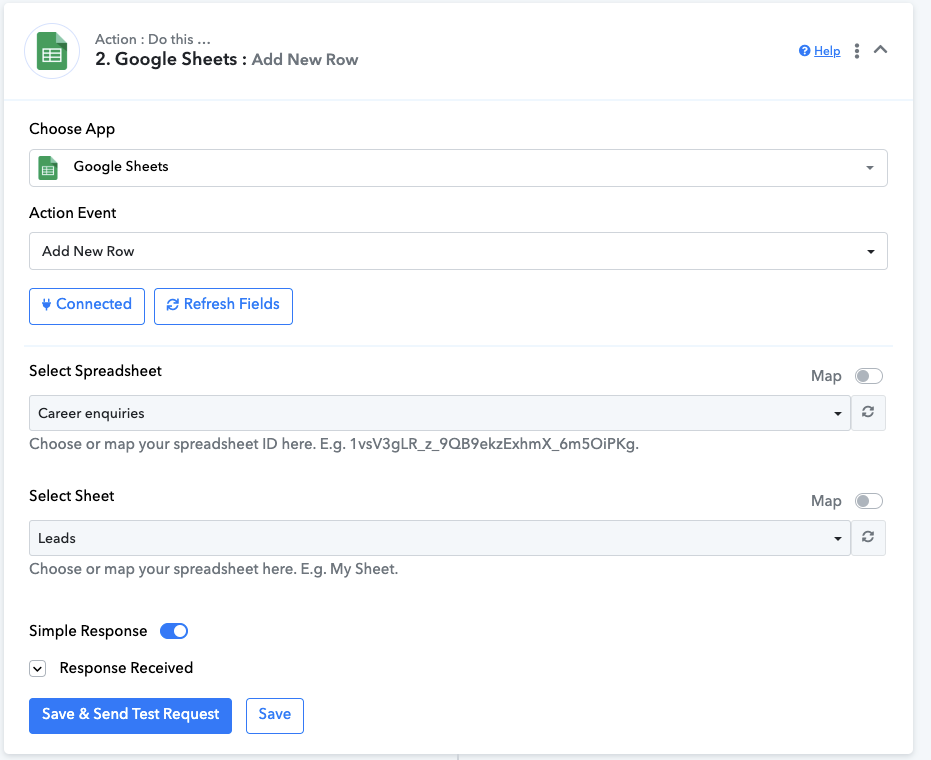The width and height of the screenshot is (931, 760).
Task: Click the 'Action Event' label
Action: pos(72,213)
